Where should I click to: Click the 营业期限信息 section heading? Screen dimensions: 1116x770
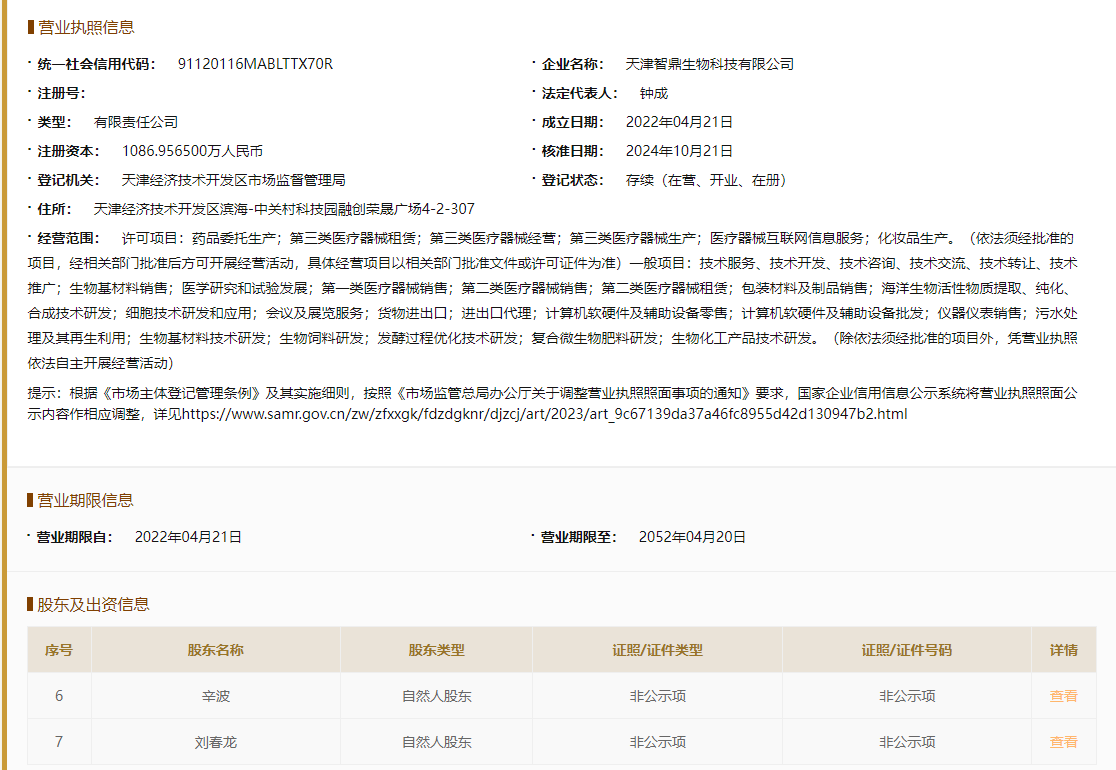pos(85,501)
